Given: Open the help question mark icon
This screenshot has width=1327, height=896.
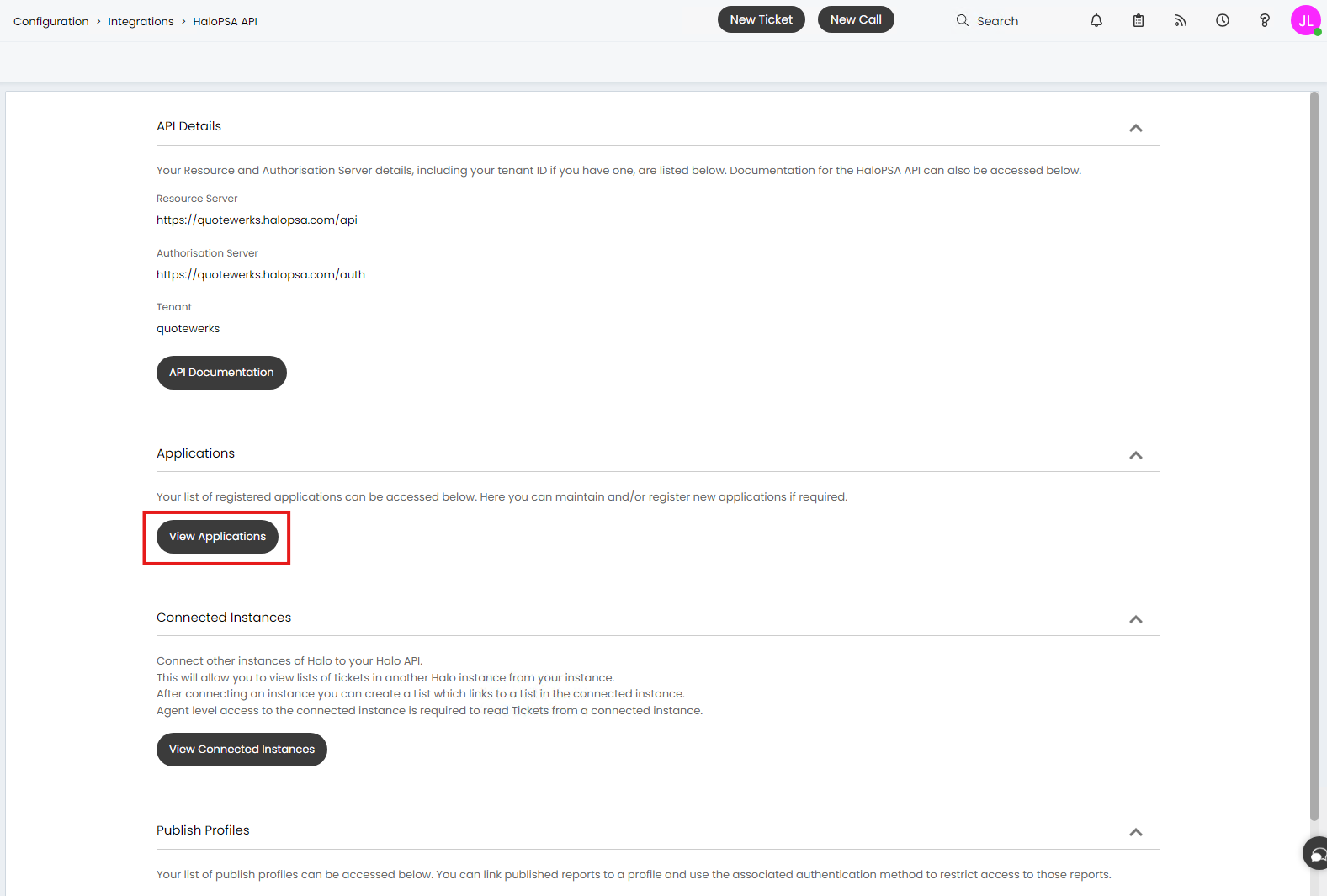Looking at the screenshot, I should tap(1264, 20).
